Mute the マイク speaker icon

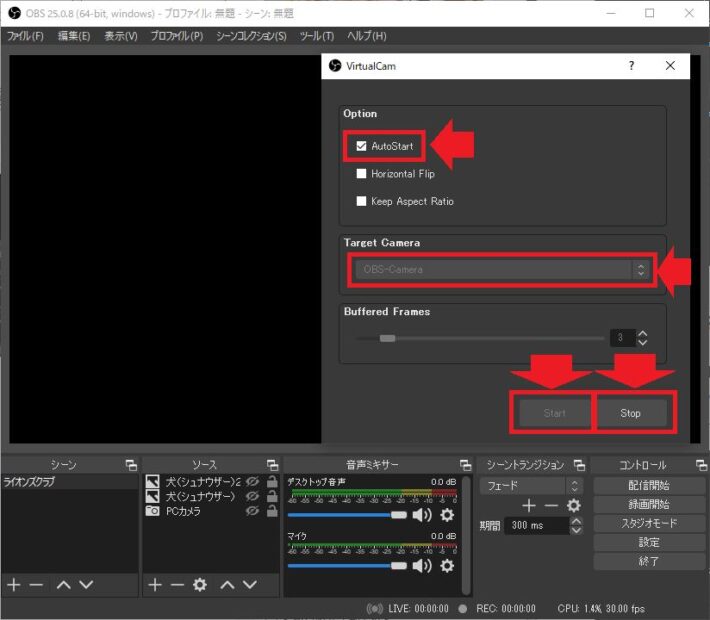(422, 566)
